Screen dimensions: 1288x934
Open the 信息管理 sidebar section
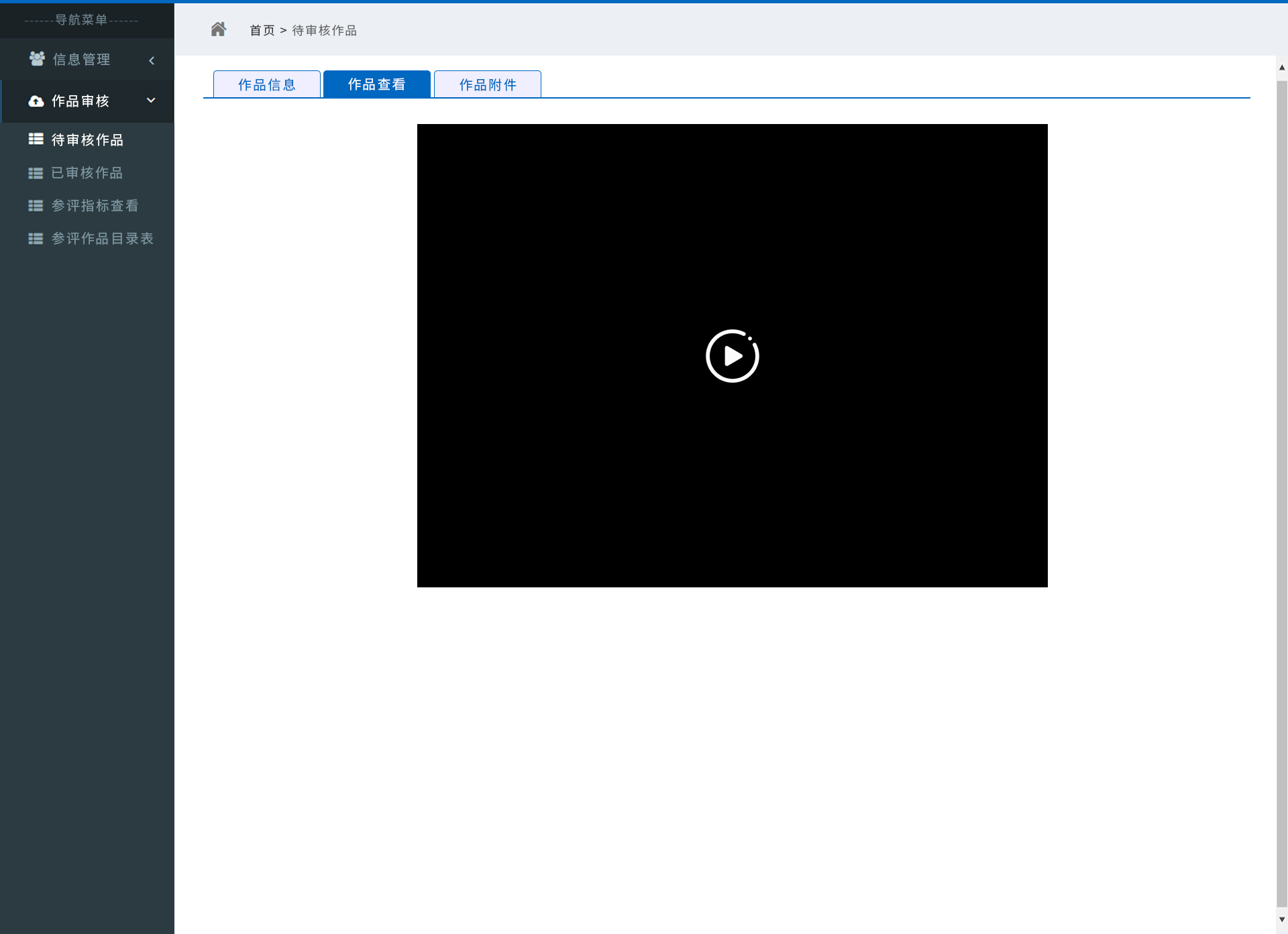tap(82, 60)
